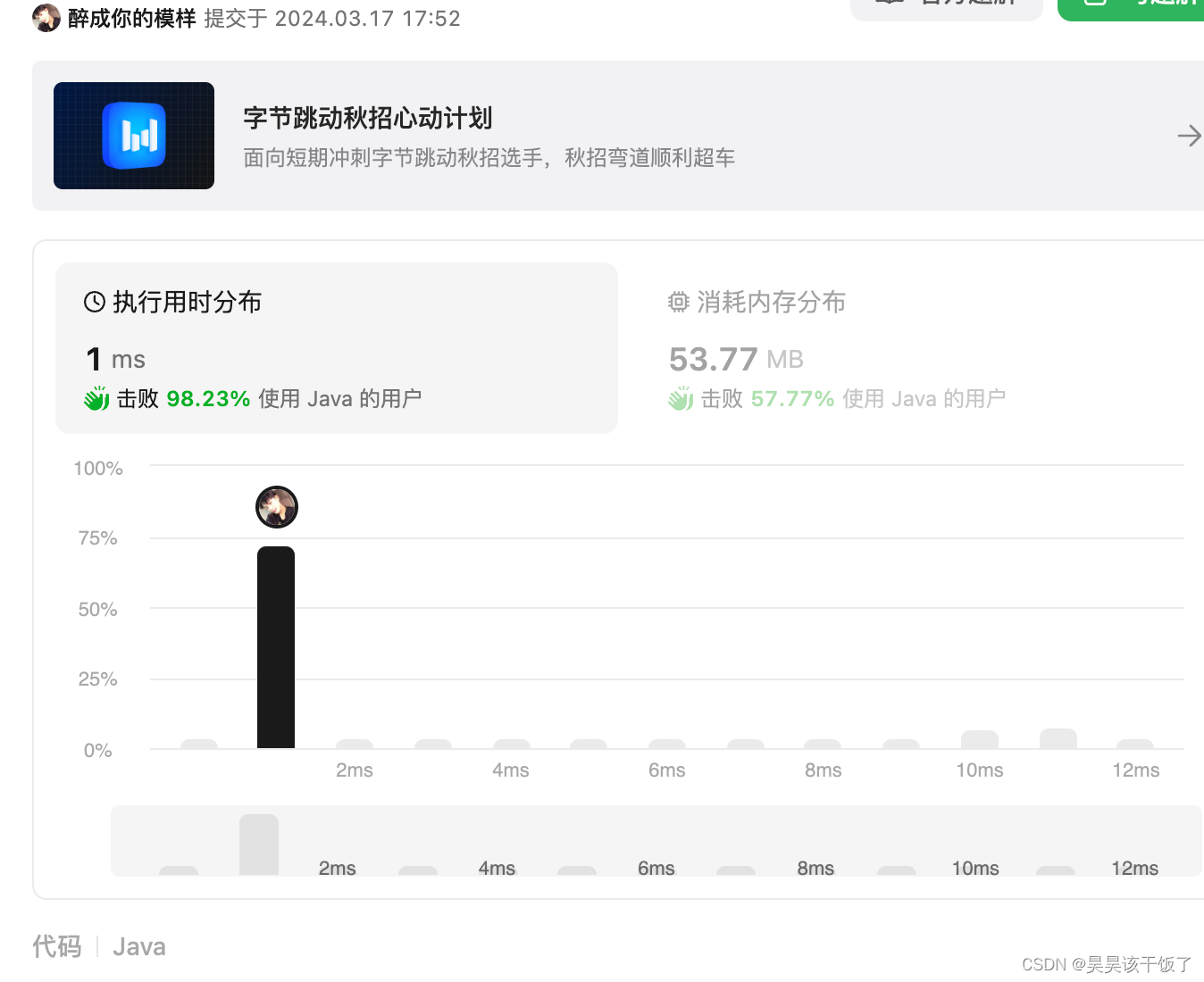This screenshot has width=1204, height=982.
Task: Click the submitter's profile avatar at top
Action: [x=46, y=18]
